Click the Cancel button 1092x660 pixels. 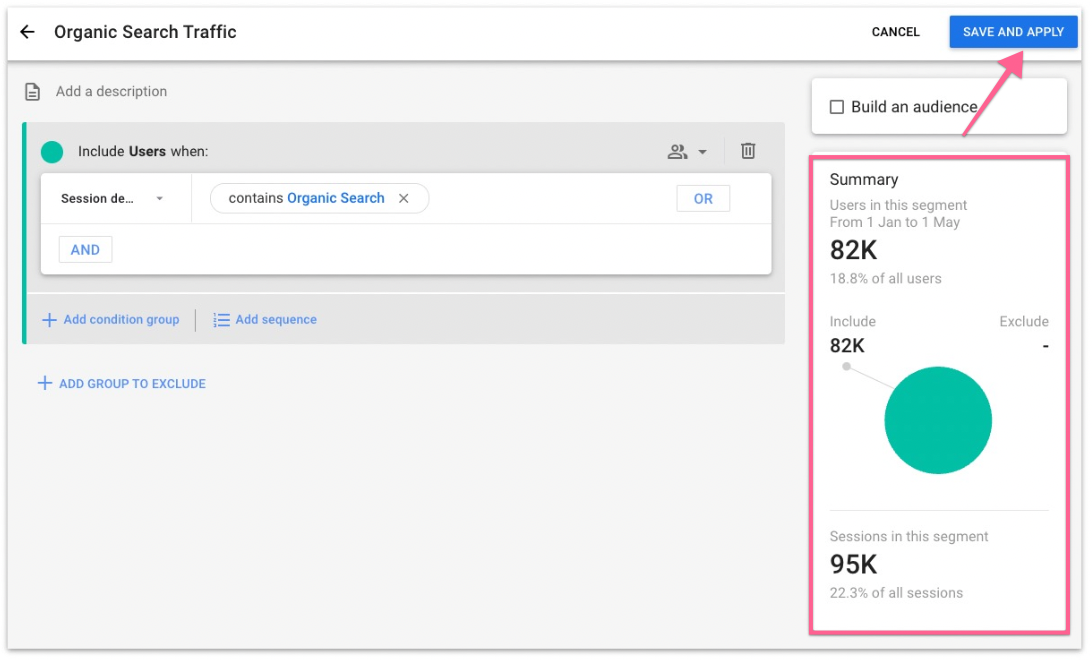point(895,32)
